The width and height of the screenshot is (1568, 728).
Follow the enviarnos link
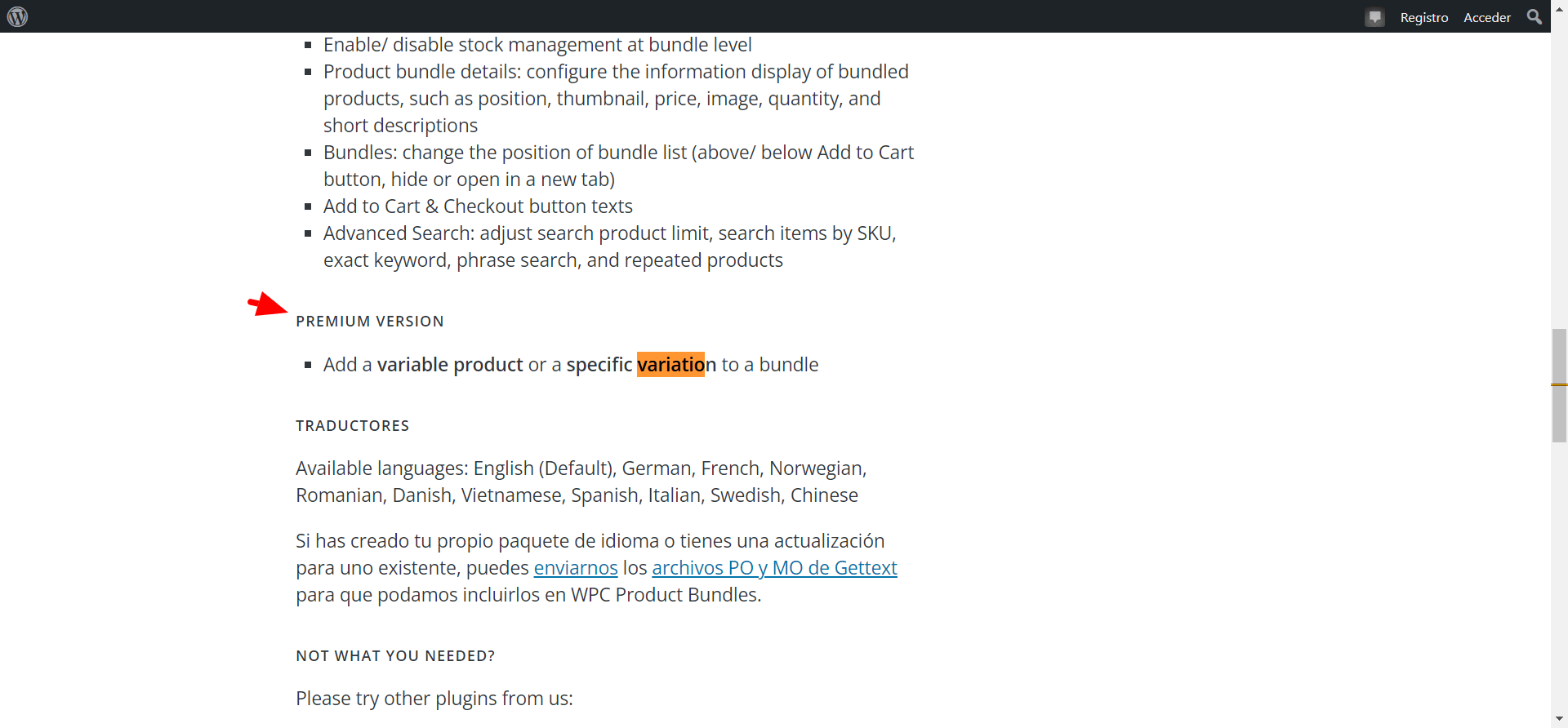coord(576,568)
